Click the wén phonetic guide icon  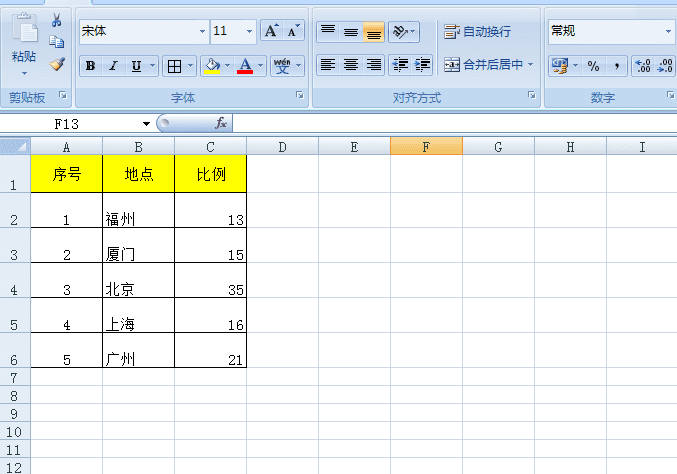pos(282,66)
